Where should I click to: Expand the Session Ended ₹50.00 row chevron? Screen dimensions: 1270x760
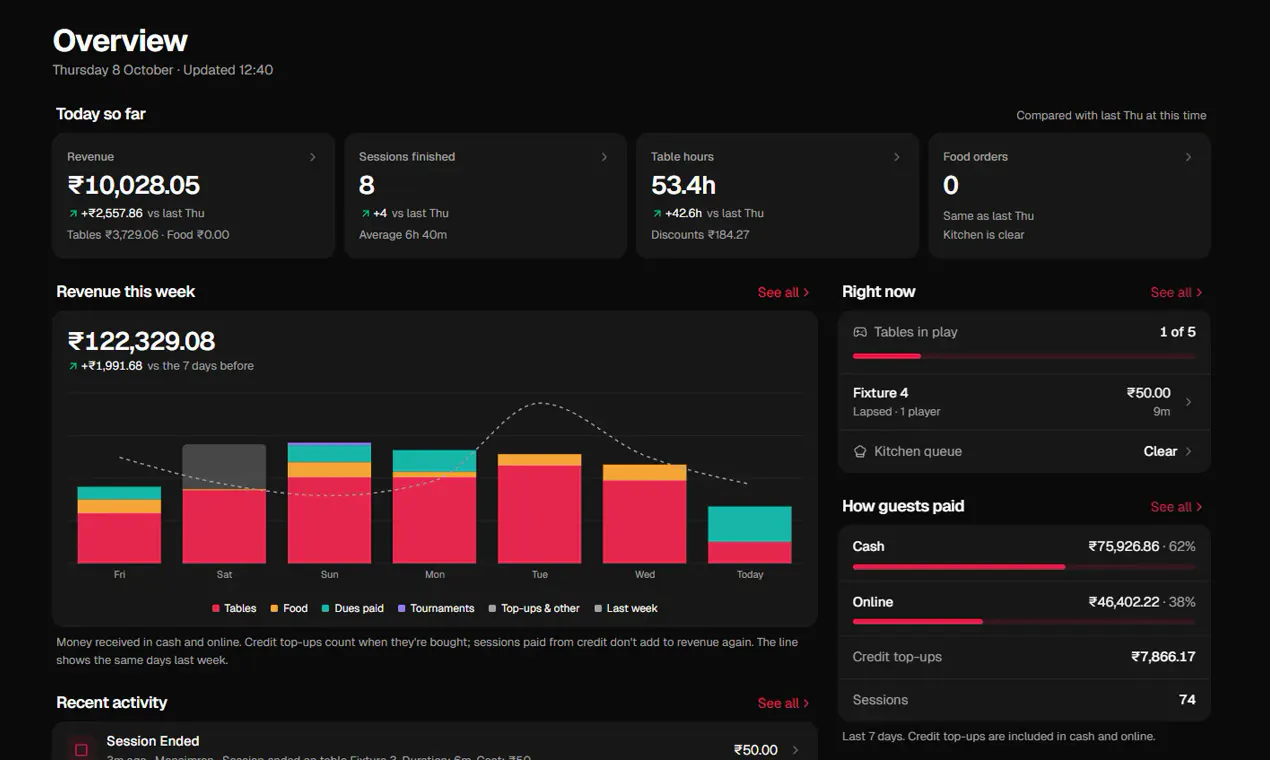(796, 750)
